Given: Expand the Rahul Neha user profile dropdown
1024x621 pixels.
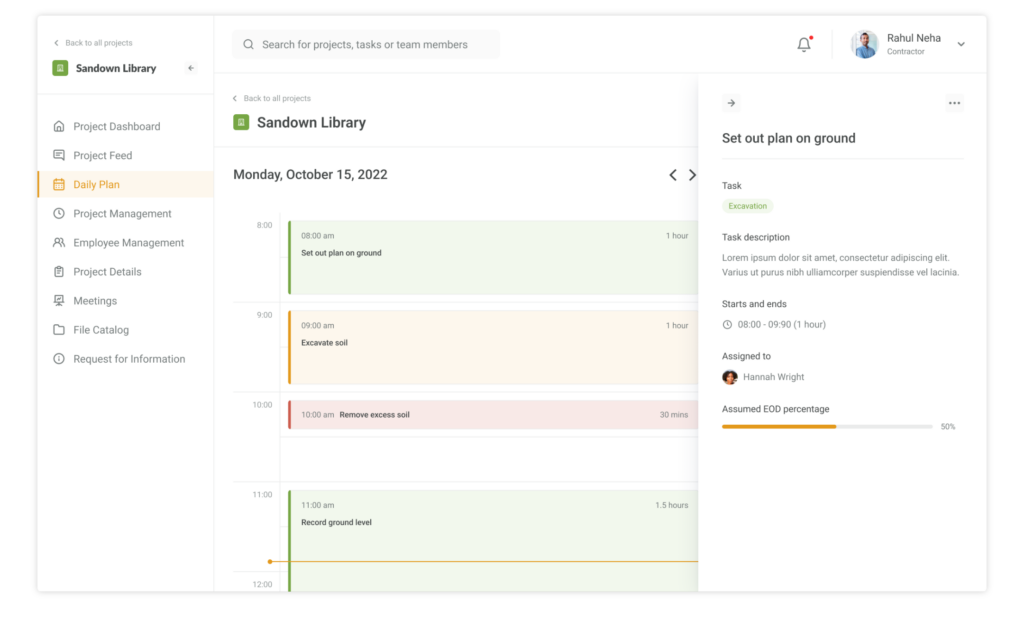Looking at the screenshot, I should point(960,44).
